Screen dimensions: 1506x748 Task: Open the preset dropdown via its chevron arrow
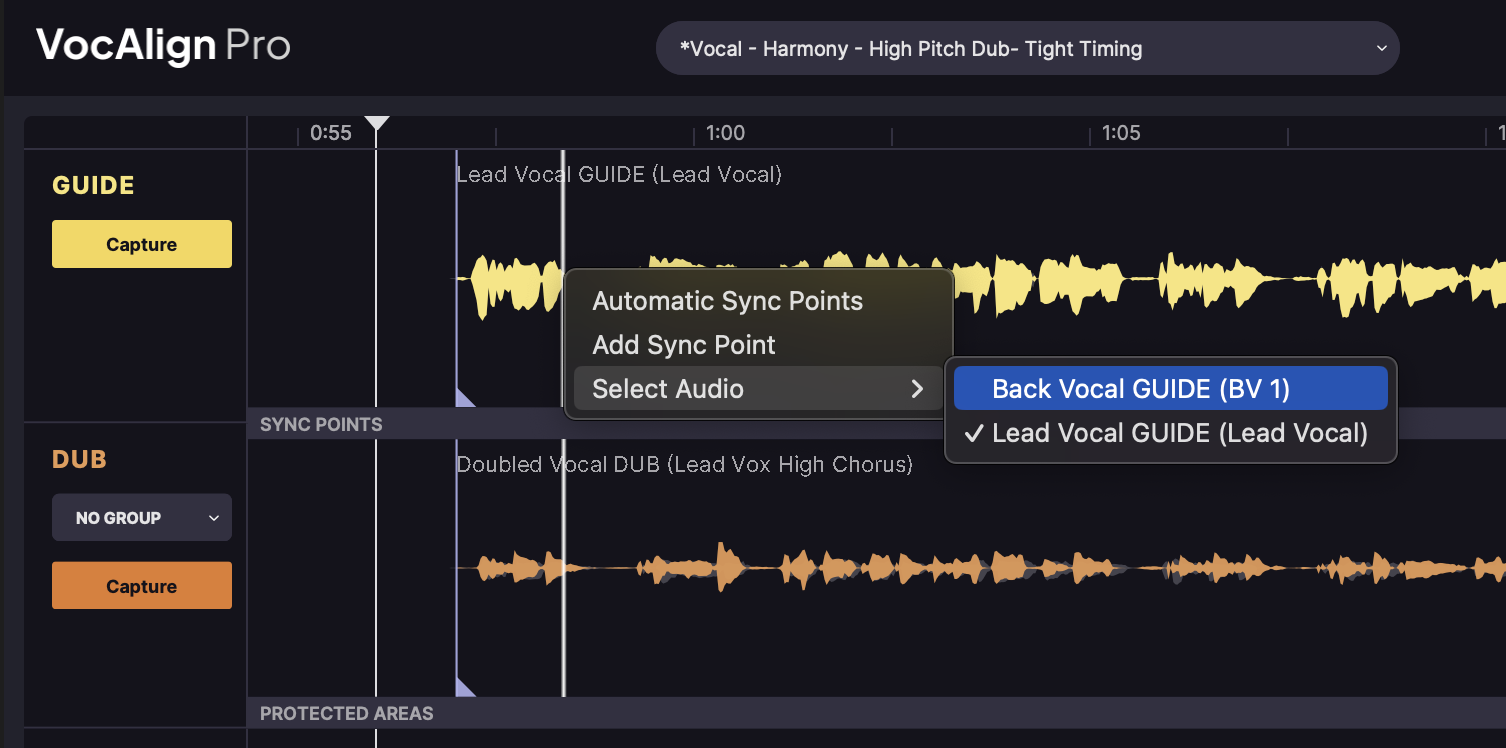point(1381,48)
